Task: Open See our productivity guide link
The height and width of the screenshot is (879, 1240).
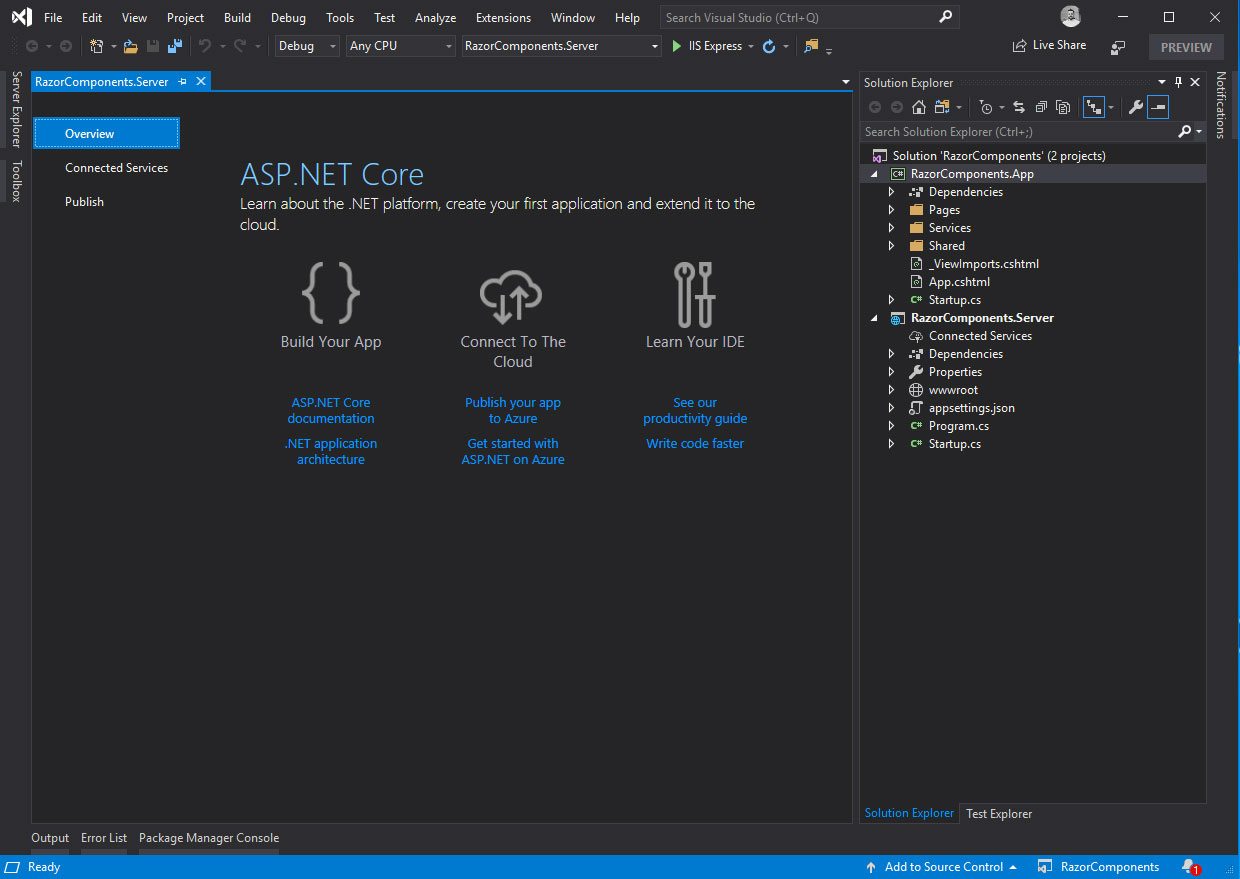Action: (695, 411)
